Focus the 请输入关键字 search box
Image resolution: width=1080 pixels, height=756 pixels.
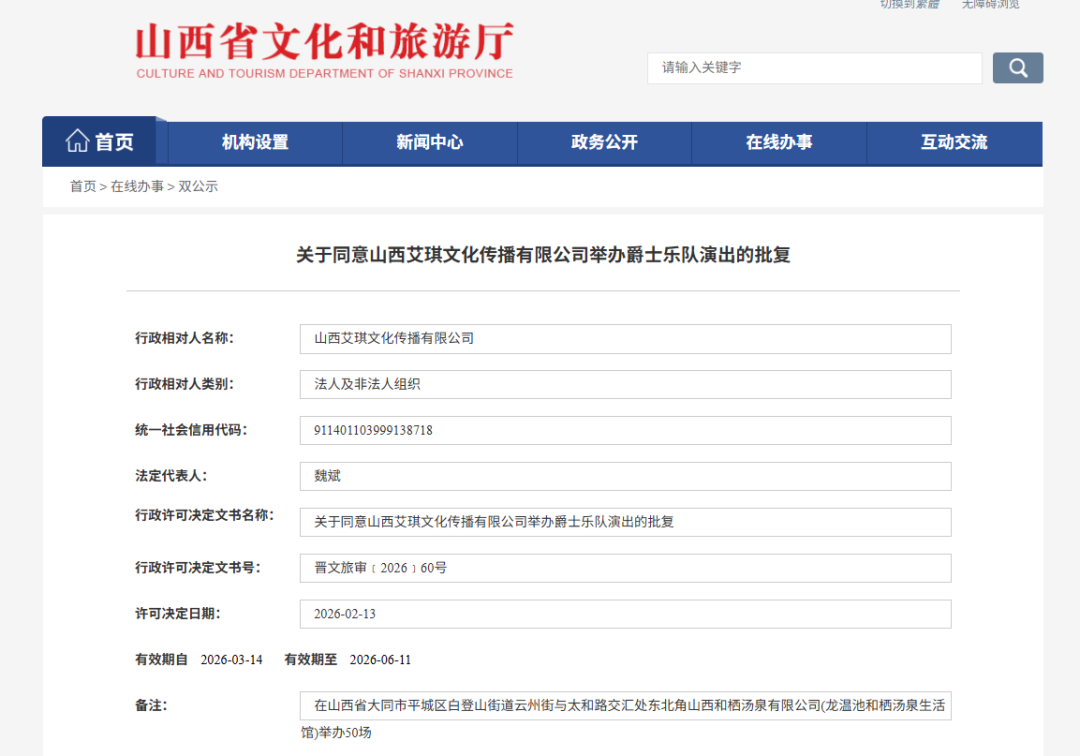(814, 68)
